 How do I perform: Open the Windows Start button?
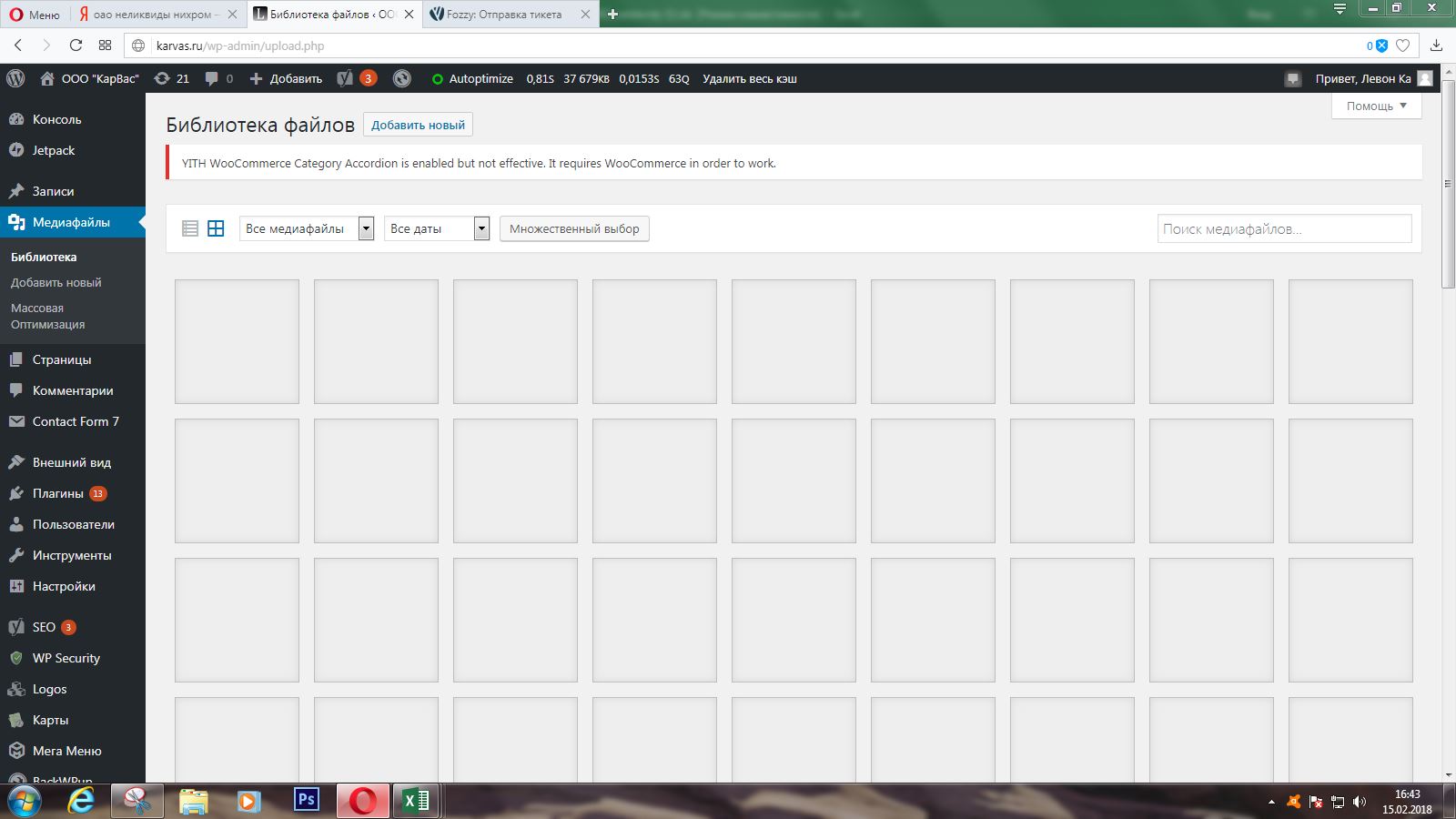point(25,802)
